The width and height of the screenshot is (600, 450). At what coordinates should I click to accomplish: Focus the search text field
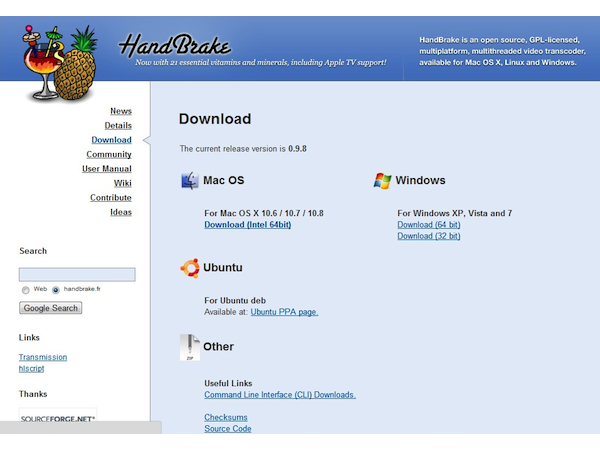coord(77,275)
